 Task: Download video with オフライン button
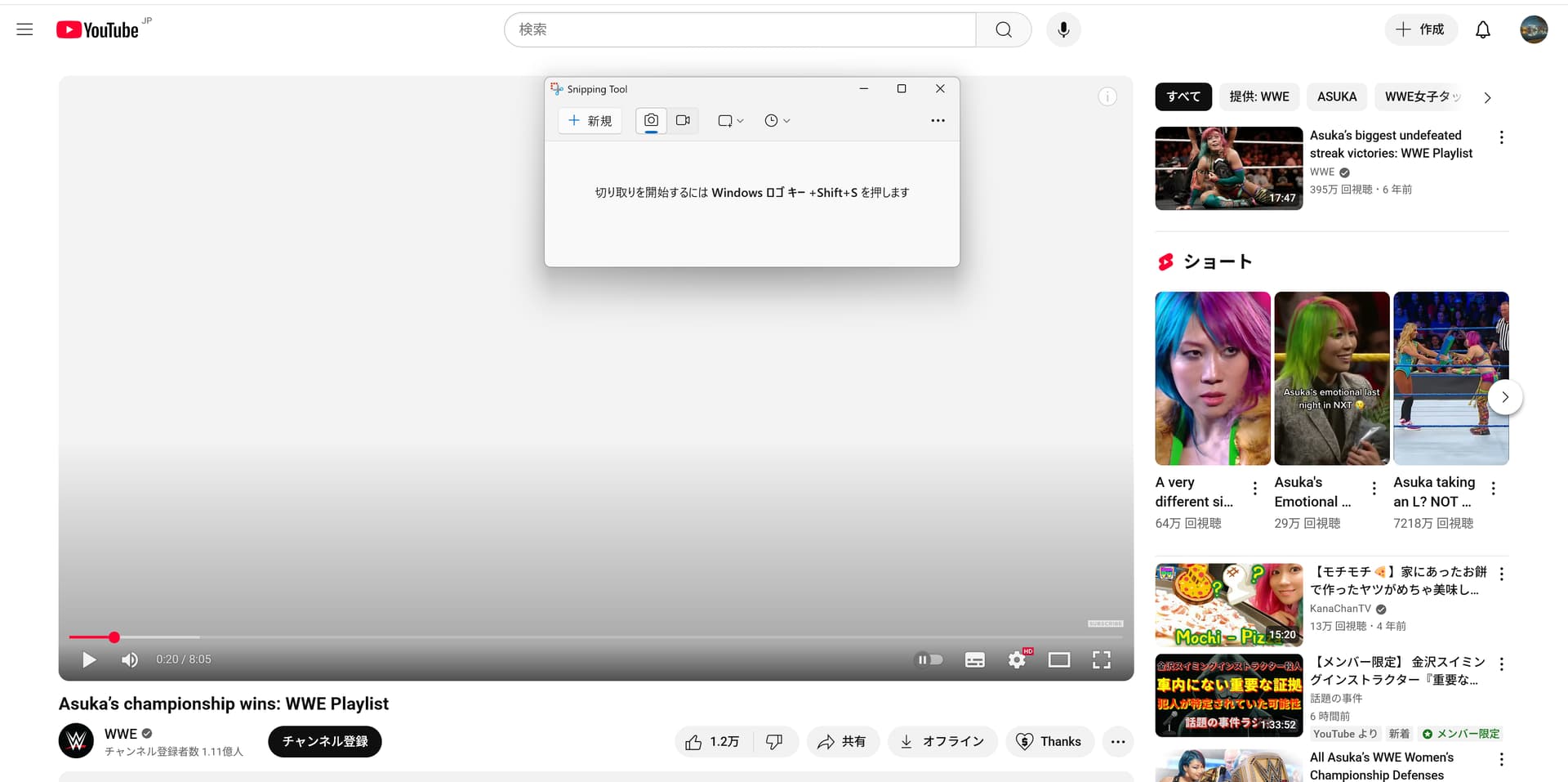point(943,741)
